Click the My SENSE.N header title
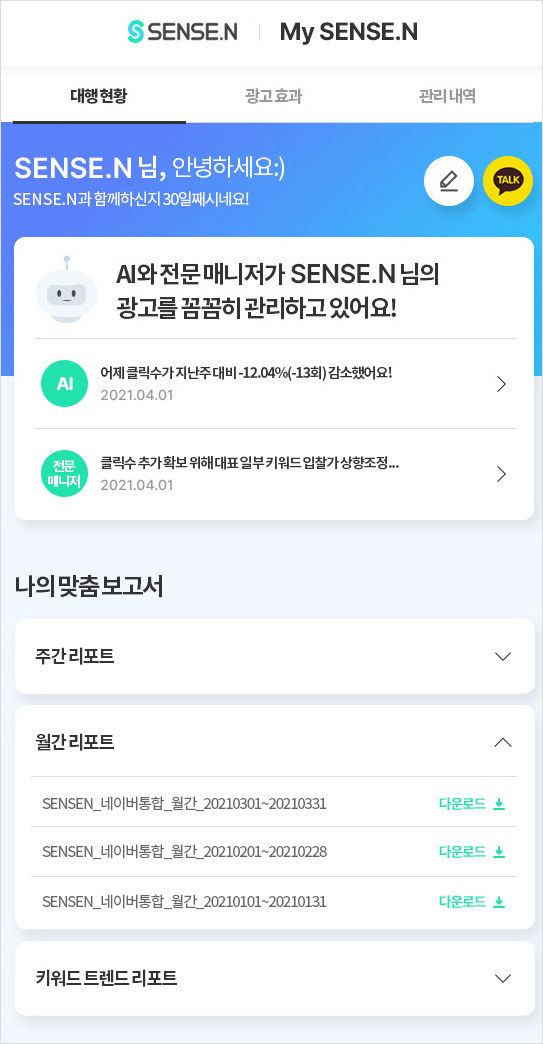Image resolution: width=543 pixels, height=1044 pixels. coord(349,32)
